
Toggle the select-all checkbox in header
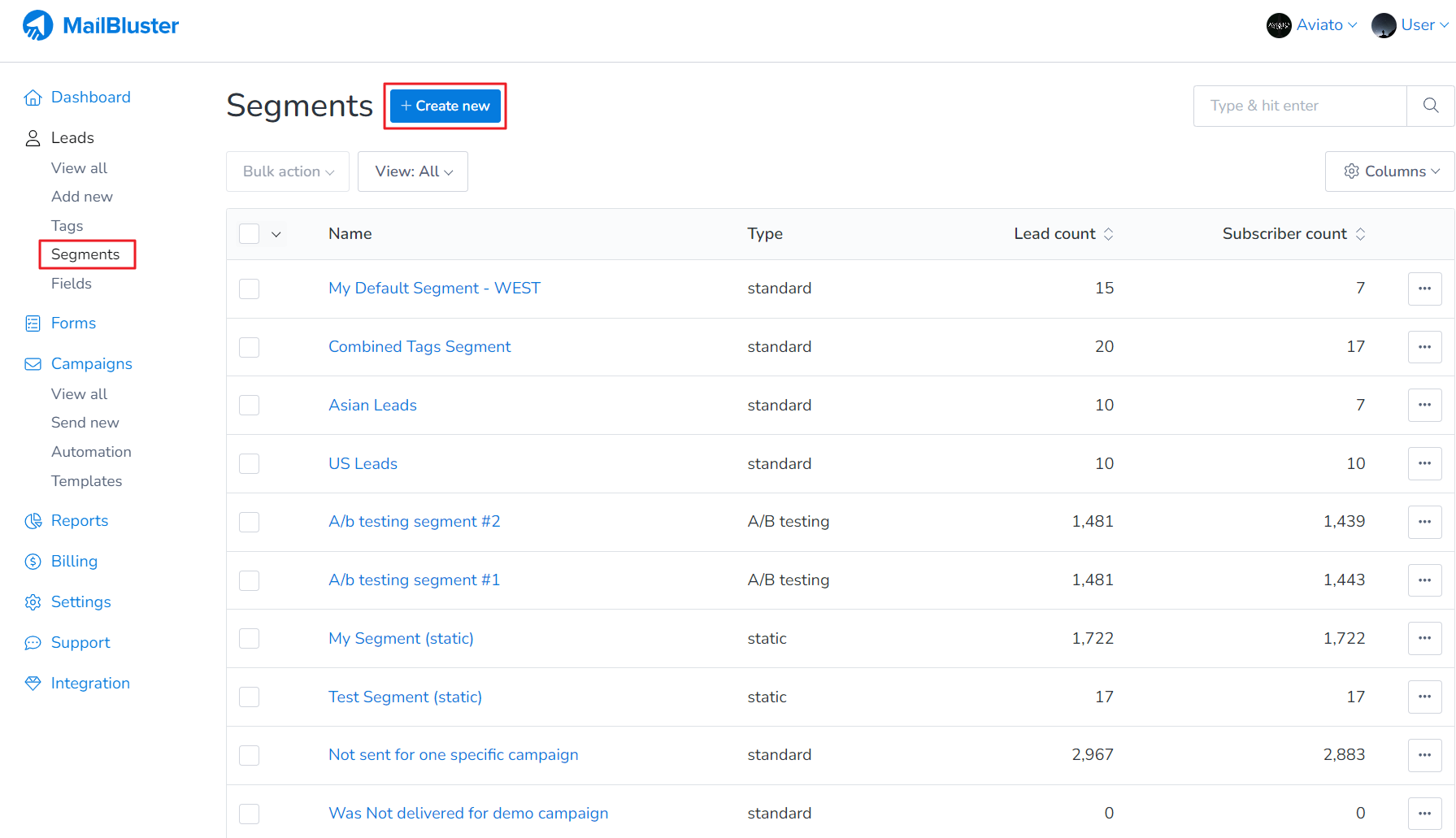[250, 234]
